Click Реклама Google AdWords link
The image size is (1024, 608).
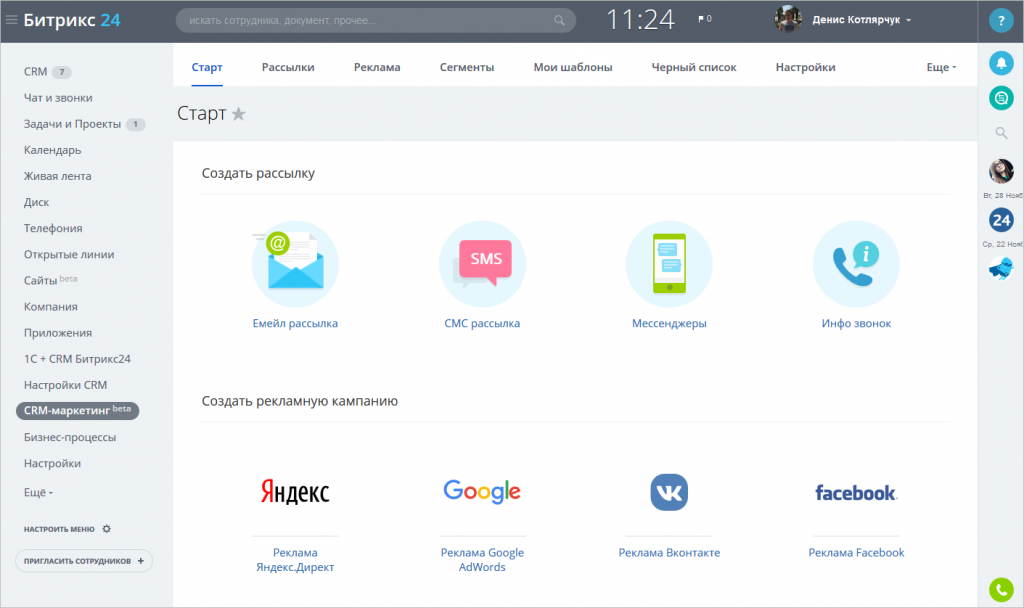coord(482,560)
